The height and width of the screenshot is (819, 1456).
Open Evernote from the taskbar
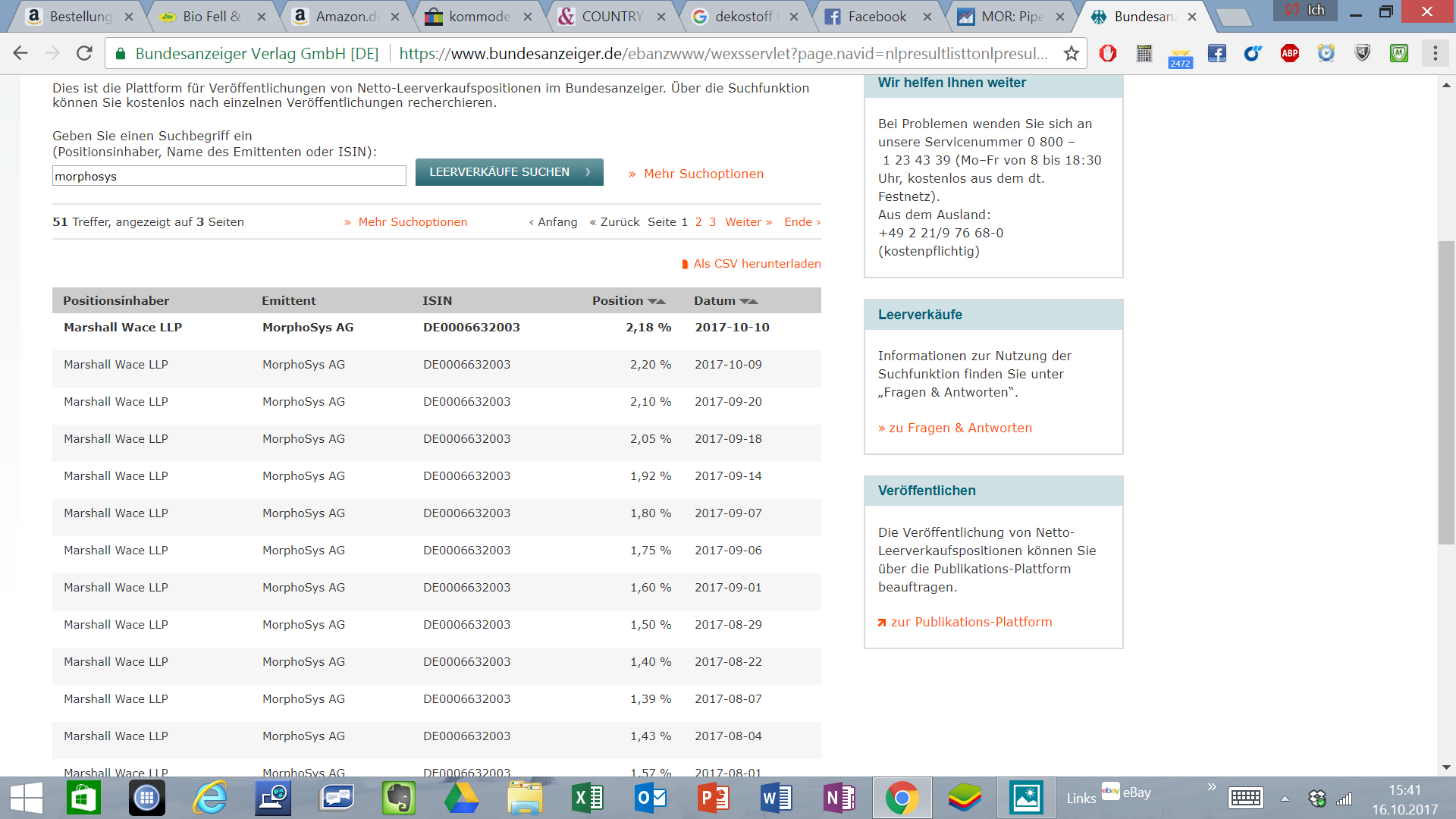[398, 798]
